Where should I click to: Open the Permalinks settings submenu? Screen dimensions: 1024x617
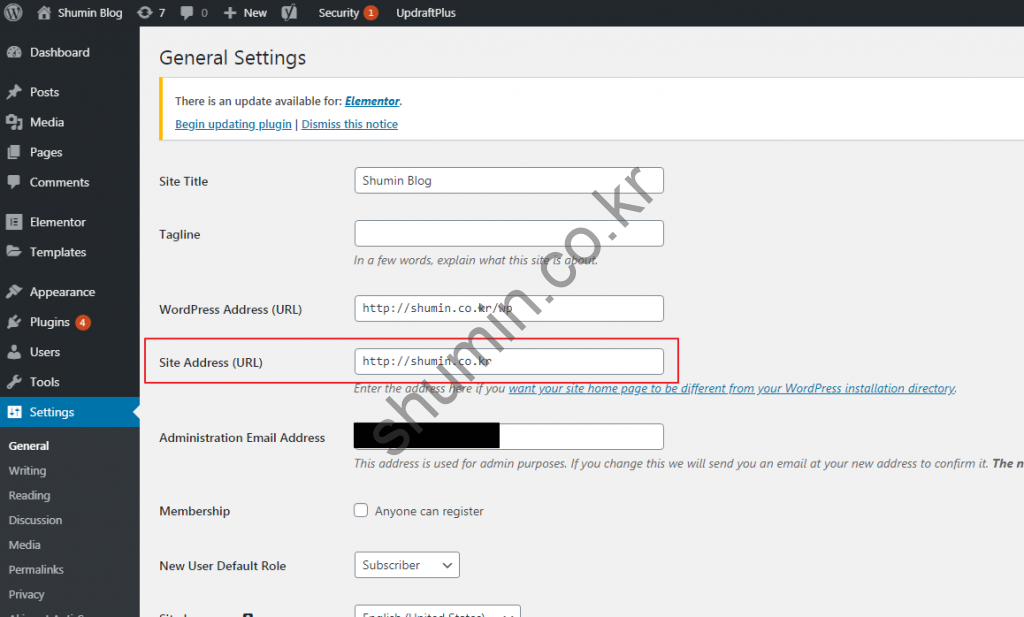pyautogui.click(x=36, y=569)
